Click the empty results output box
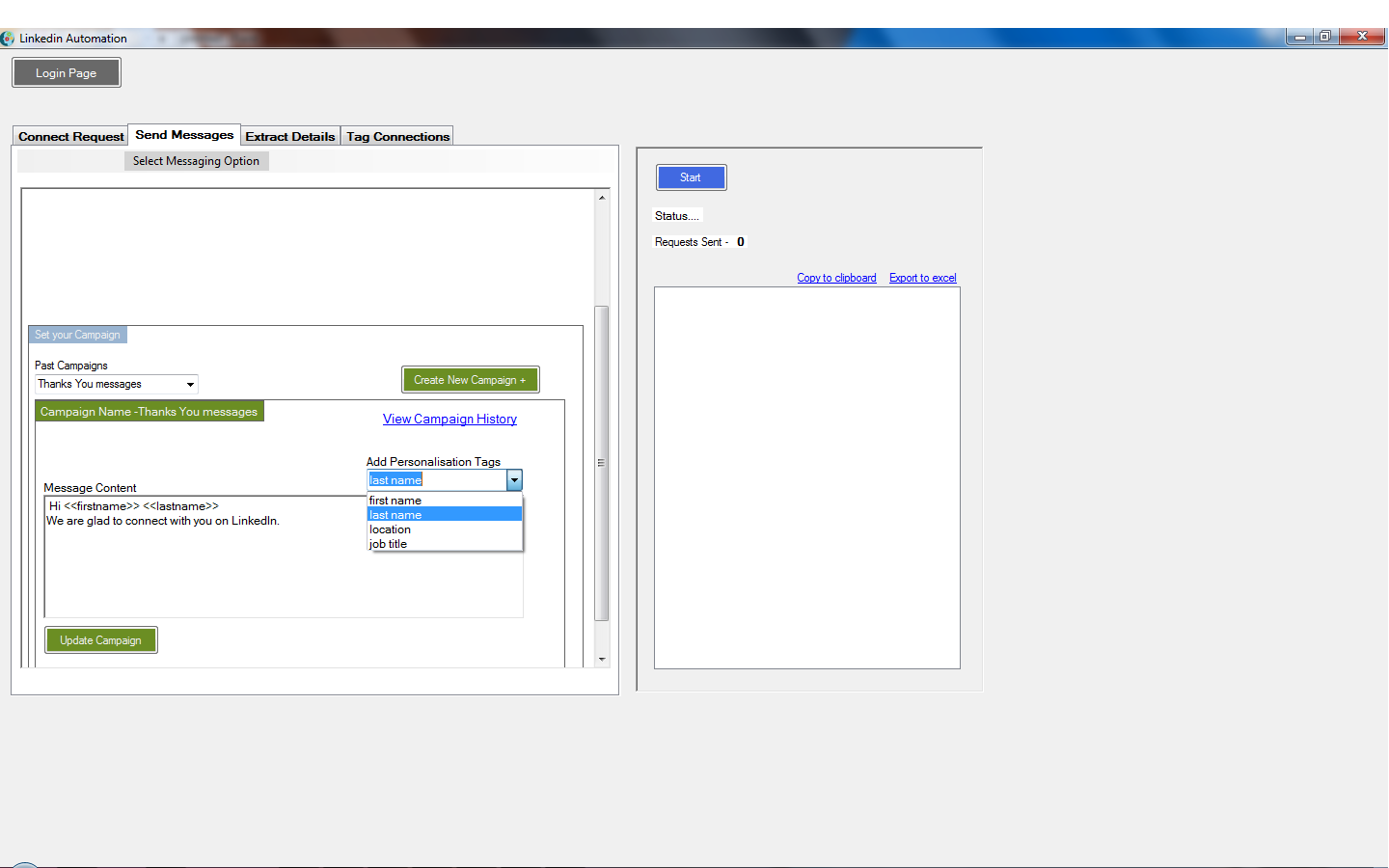 [807, 477]
